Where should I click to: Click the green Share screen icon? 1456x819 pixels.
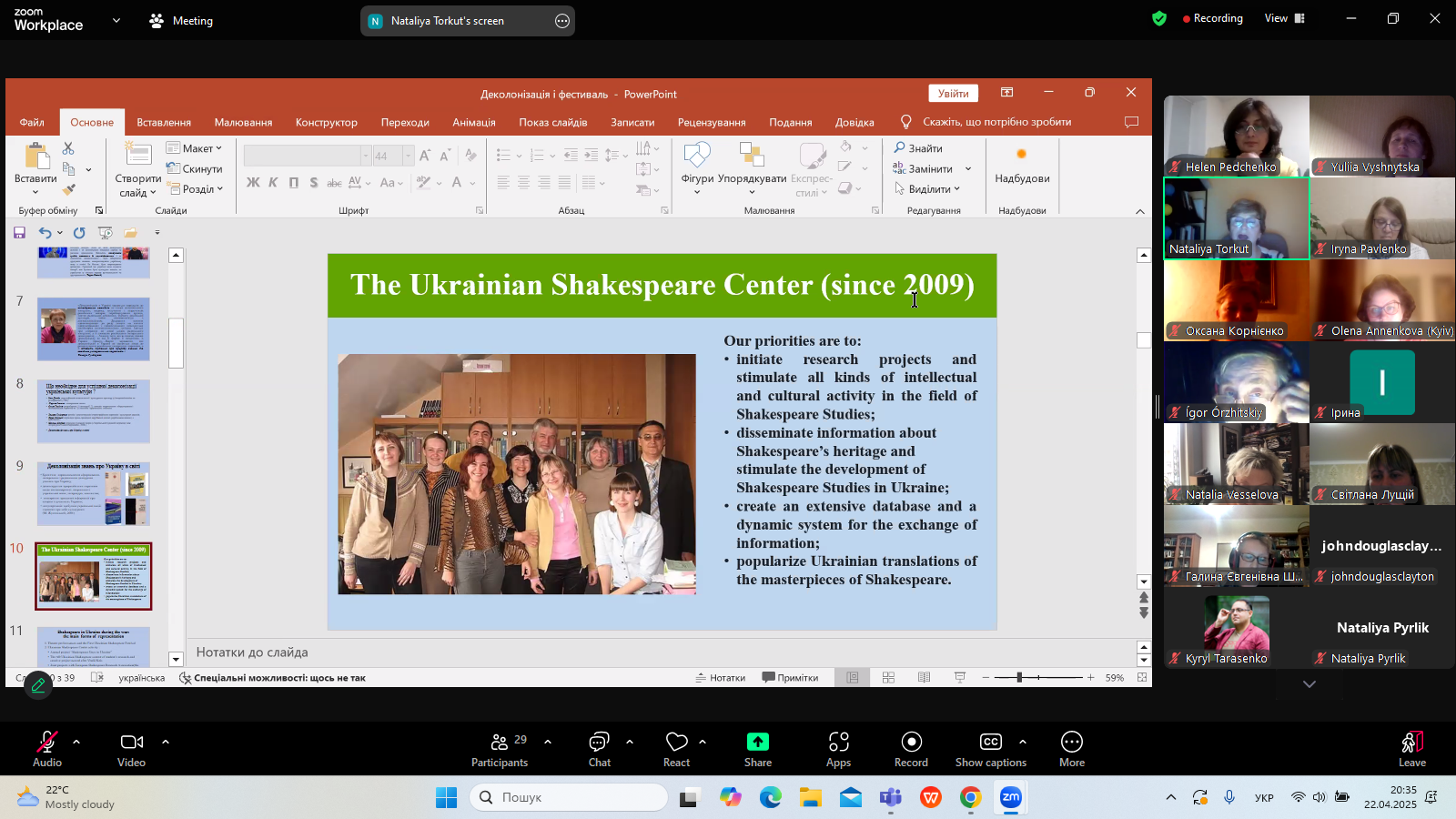pyautogui.click(x=757, y=743)
